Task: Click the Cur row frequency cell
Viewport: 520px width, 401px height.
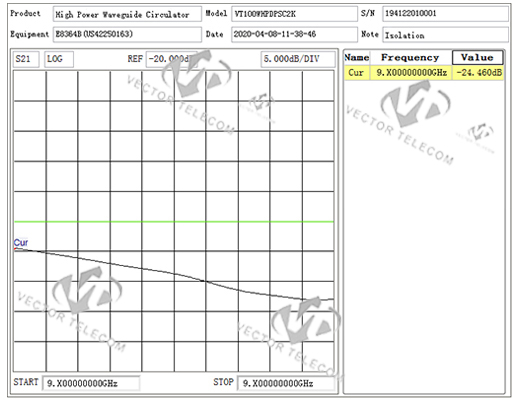Action: pyautogui.click(x=411, y=73)
